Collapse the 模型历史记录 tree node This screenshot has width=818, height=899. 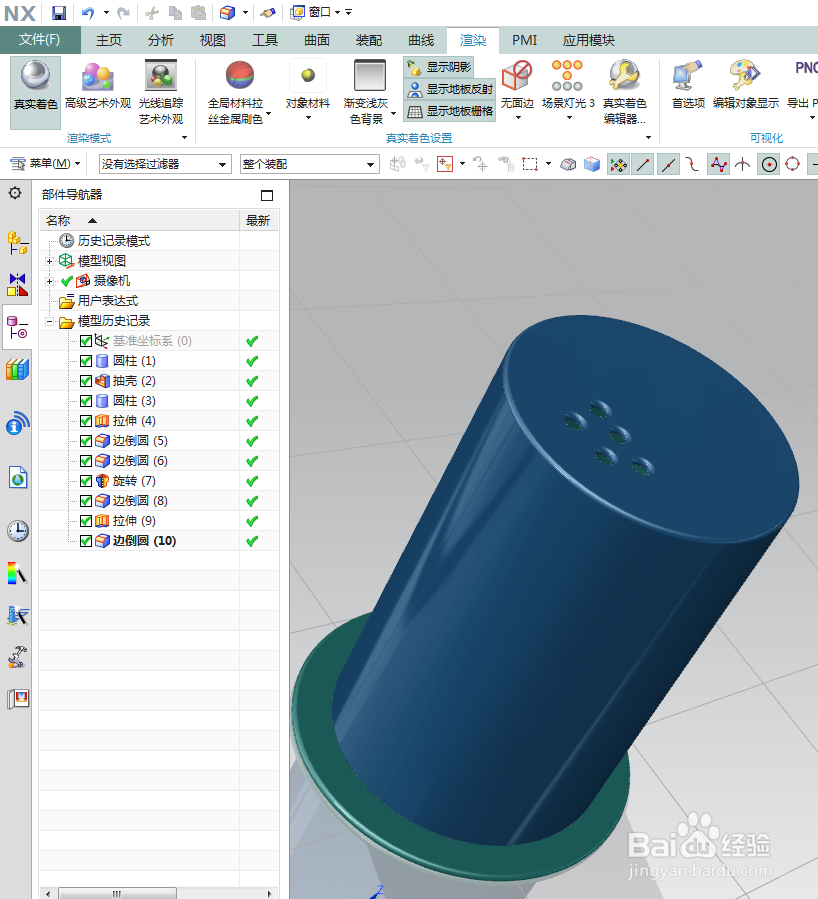click(x=50, y=320)
